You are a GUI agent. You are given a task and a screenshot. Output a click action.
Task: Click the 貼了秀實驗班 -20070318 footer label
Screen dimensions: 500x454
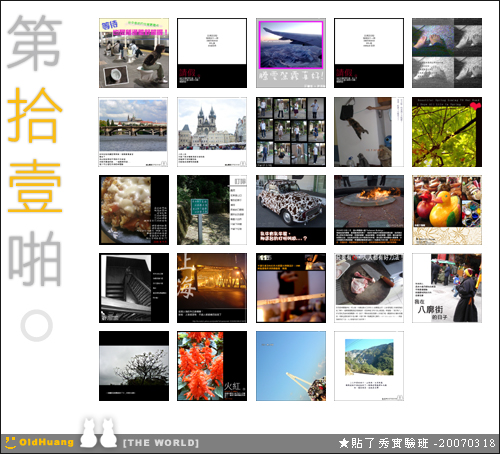click(x=423, y=443)
